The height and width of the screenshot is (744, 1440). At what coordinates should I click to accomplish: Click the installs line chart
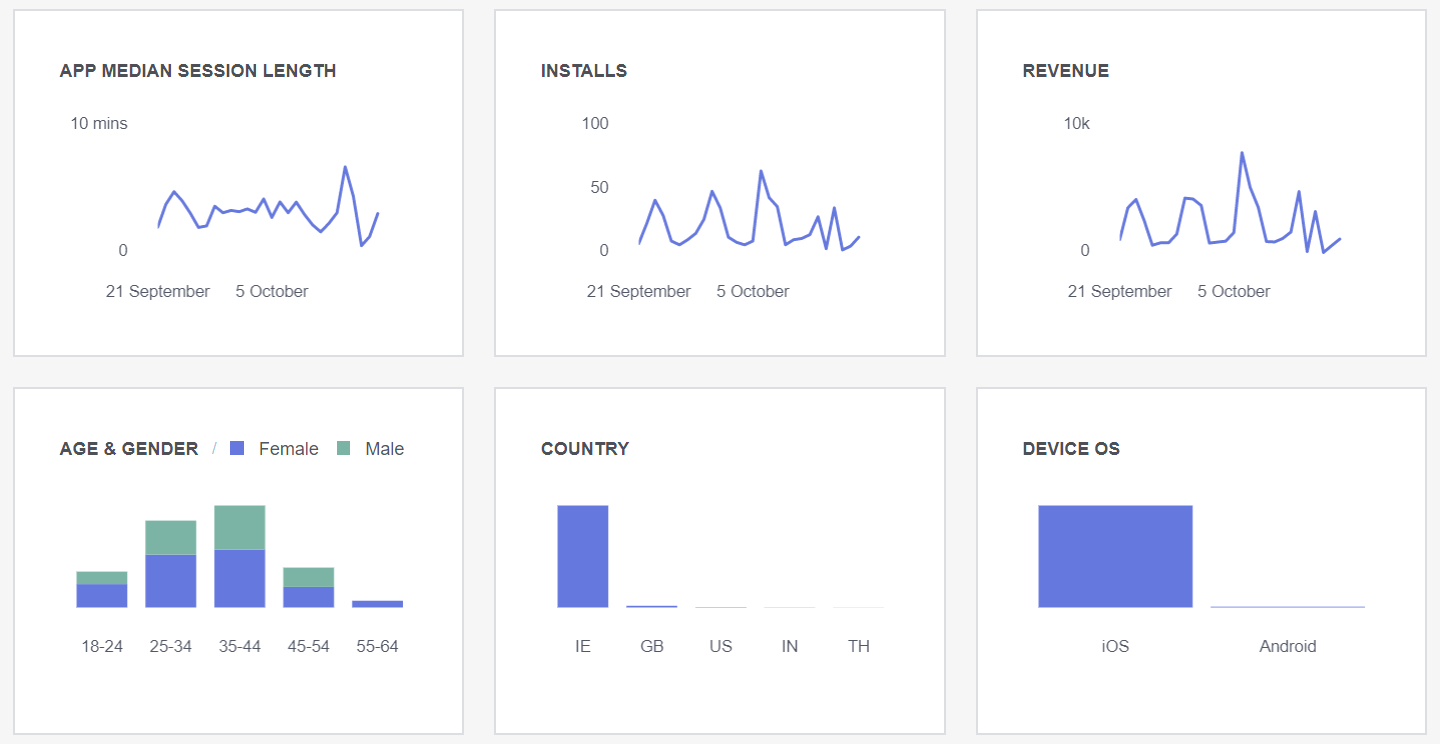(x=749, y=210)
